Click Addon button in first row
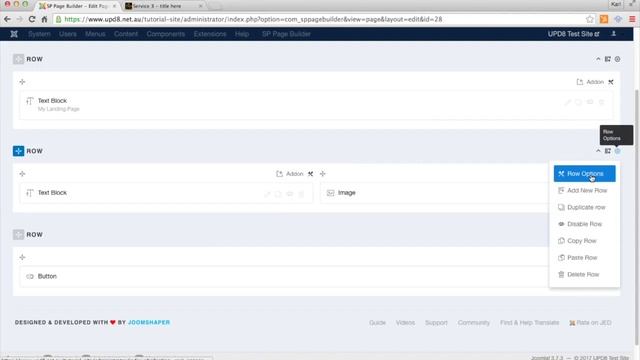640x360 pixels. [x=590, y=82]
